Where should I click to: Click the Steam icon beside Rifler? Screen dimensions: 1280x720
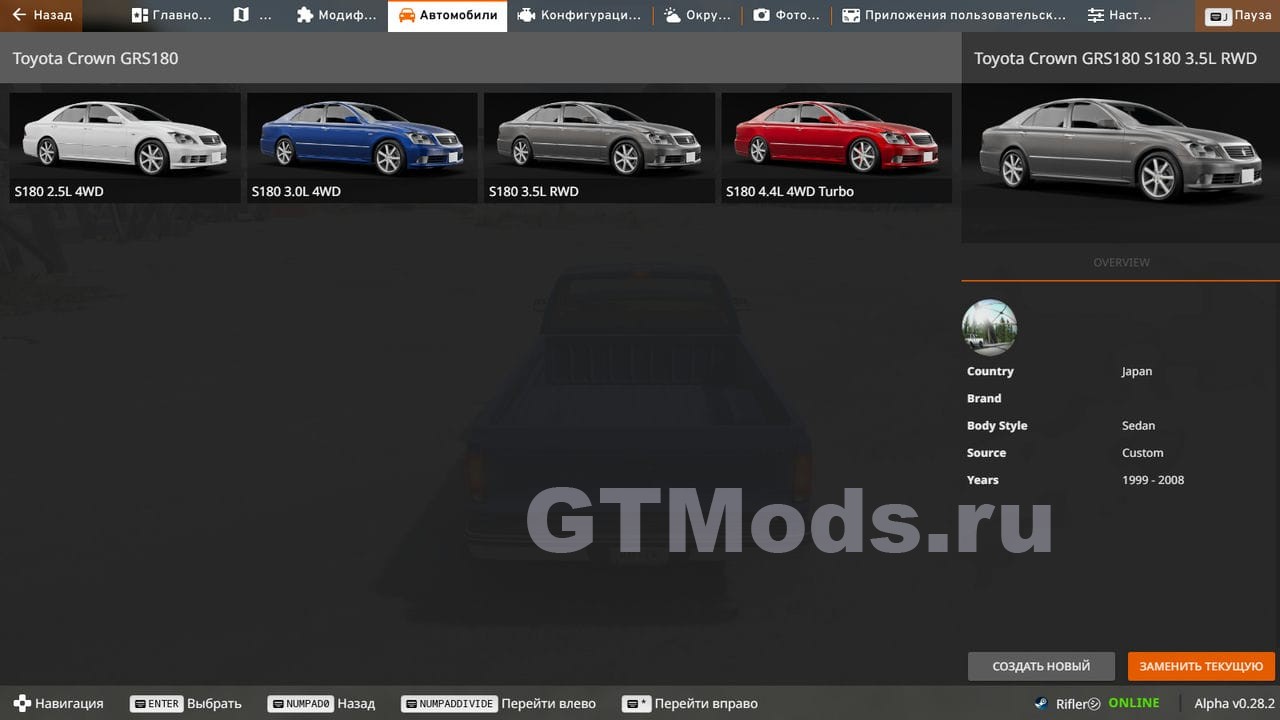point(1041,703)
